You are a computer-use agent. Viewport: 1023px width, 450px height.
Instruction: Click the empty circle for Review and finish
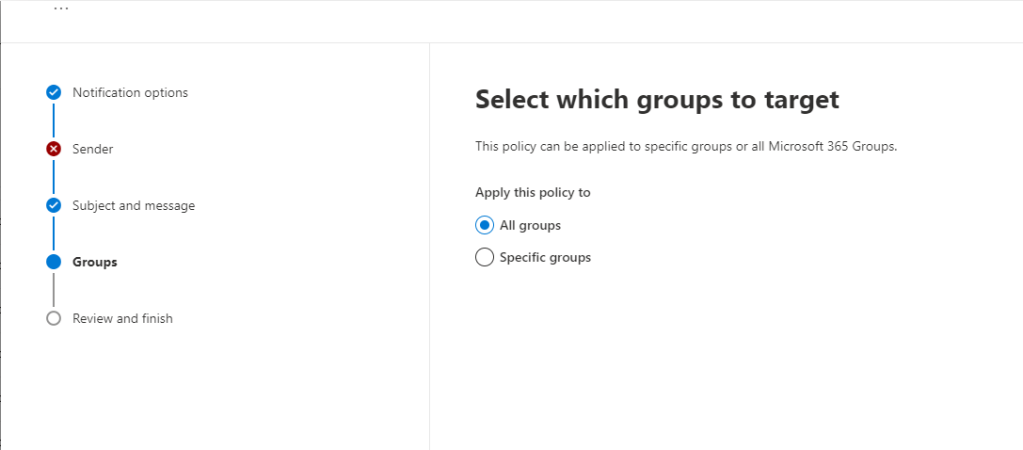pos(53,318)
